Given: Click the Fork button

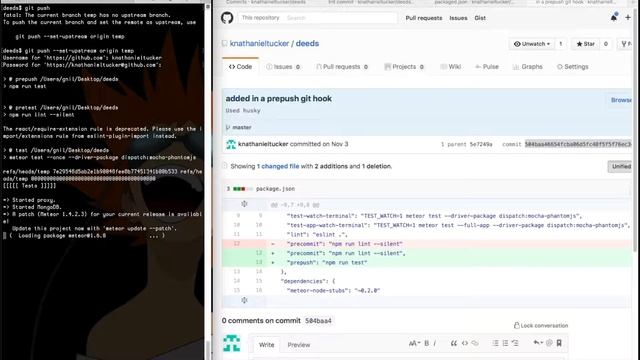Looking at the screenshot, I should [626, 44].
